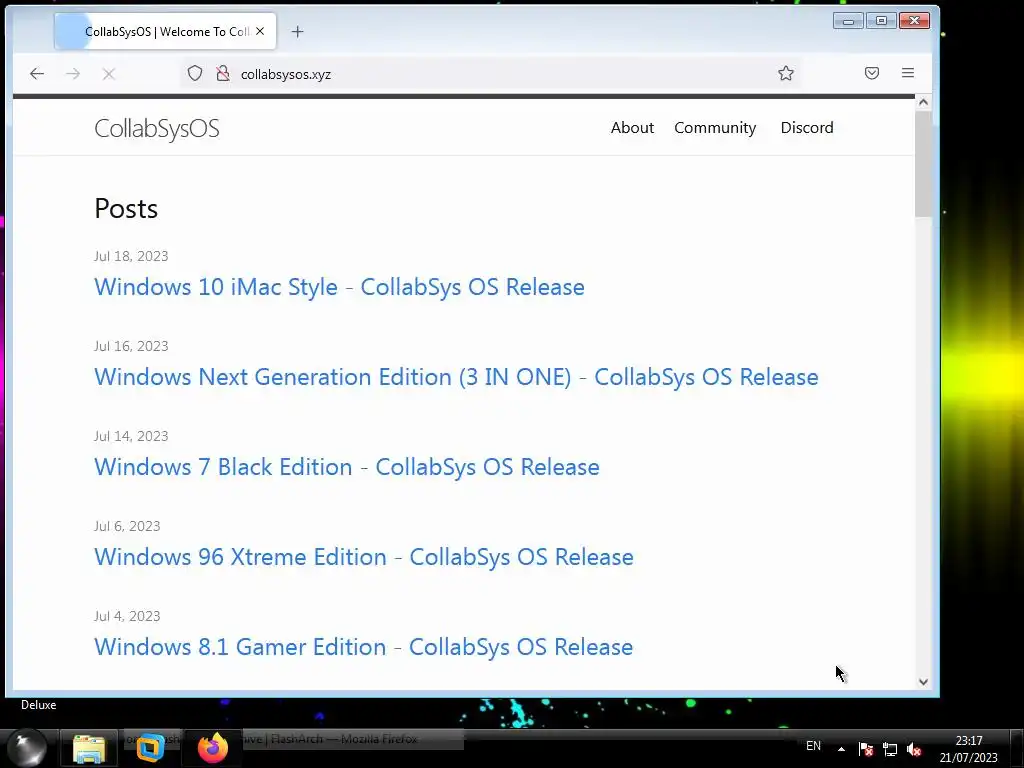Click the Jul 18, 2023 date text
This screenshot has height=768, width=1024.
click(x=131, y=256)
